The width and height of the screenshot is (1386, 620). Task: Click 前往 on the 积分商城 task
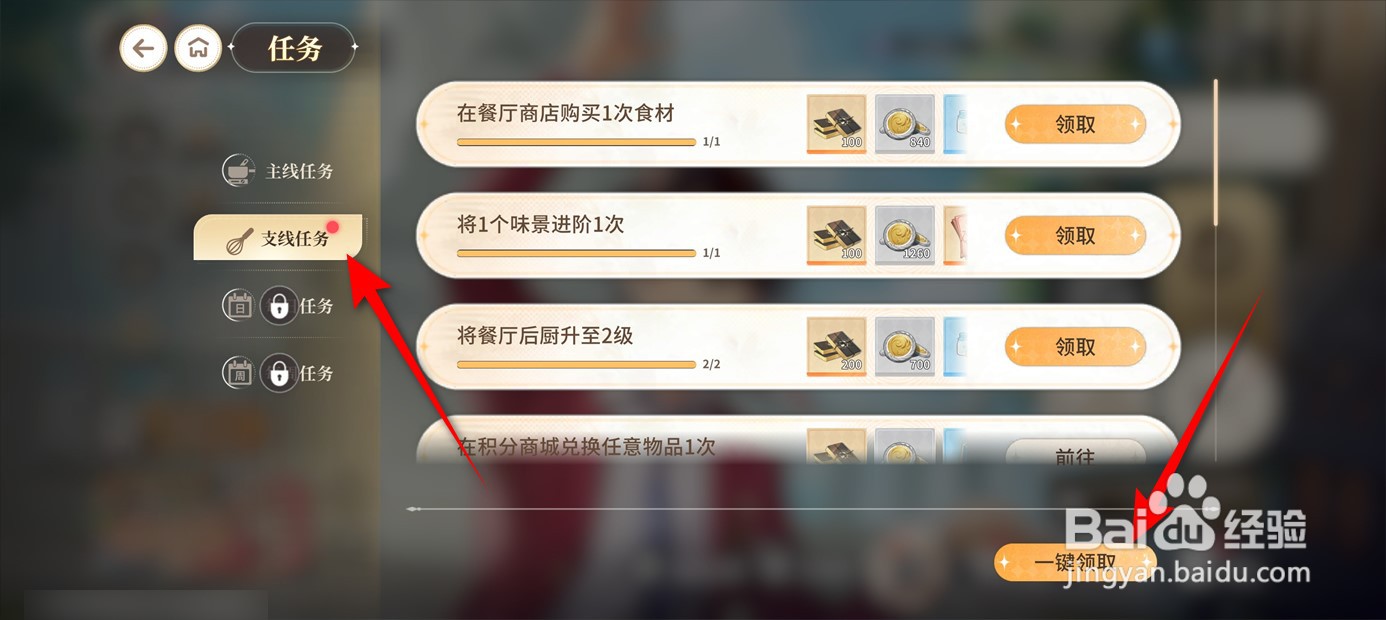(1075, 455)
